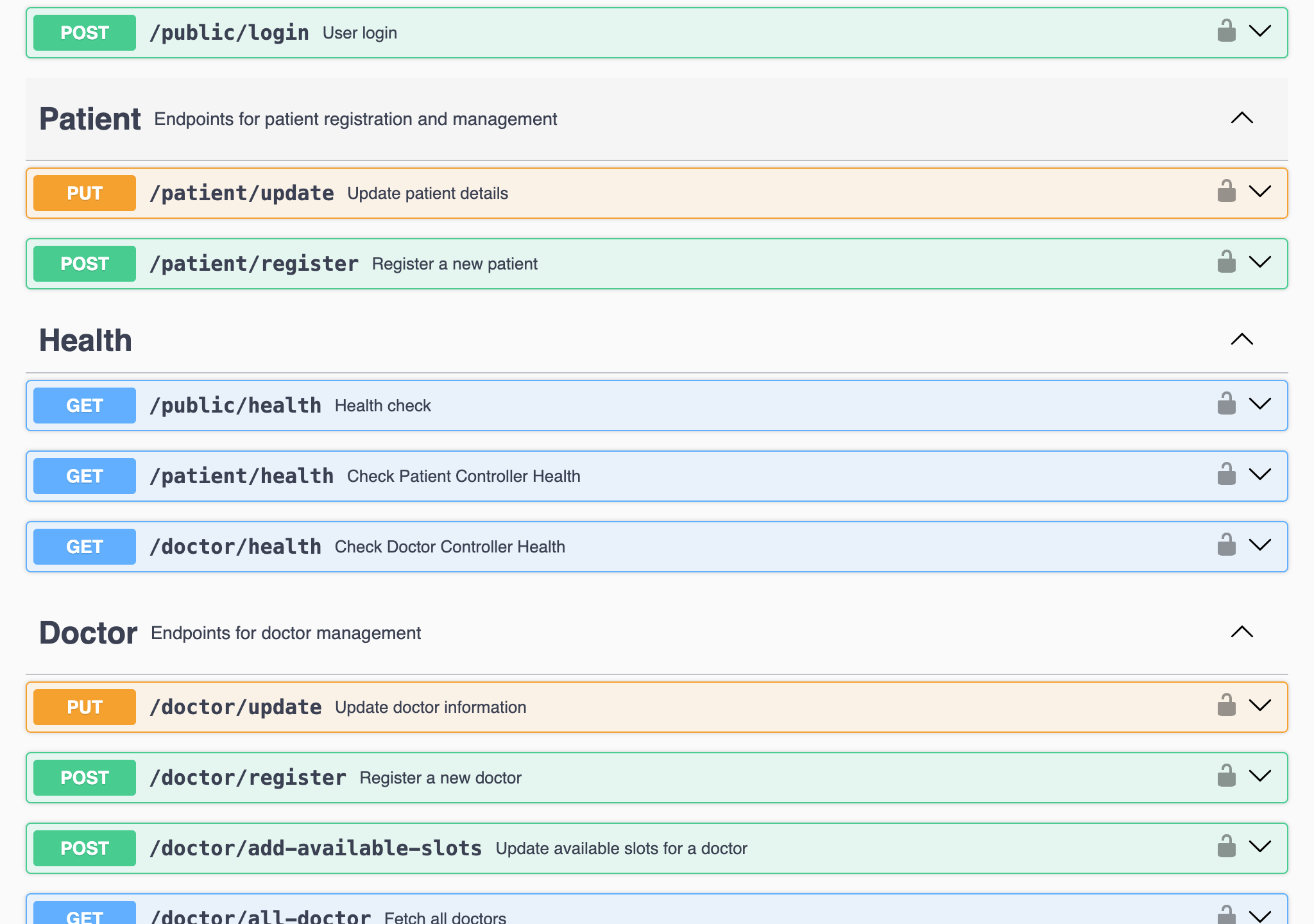Click the lock icon on /public/login
The width and height of the screenshot is (1314, 924).
coord(1226,31)
